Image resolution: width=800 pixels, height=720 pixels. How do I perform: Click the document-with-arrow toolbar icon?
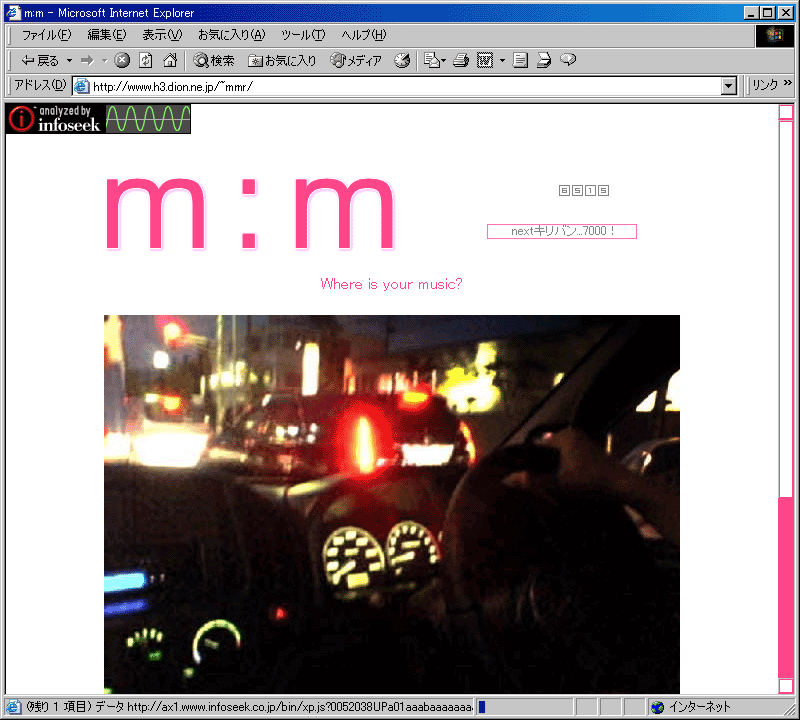pos(544,60)
